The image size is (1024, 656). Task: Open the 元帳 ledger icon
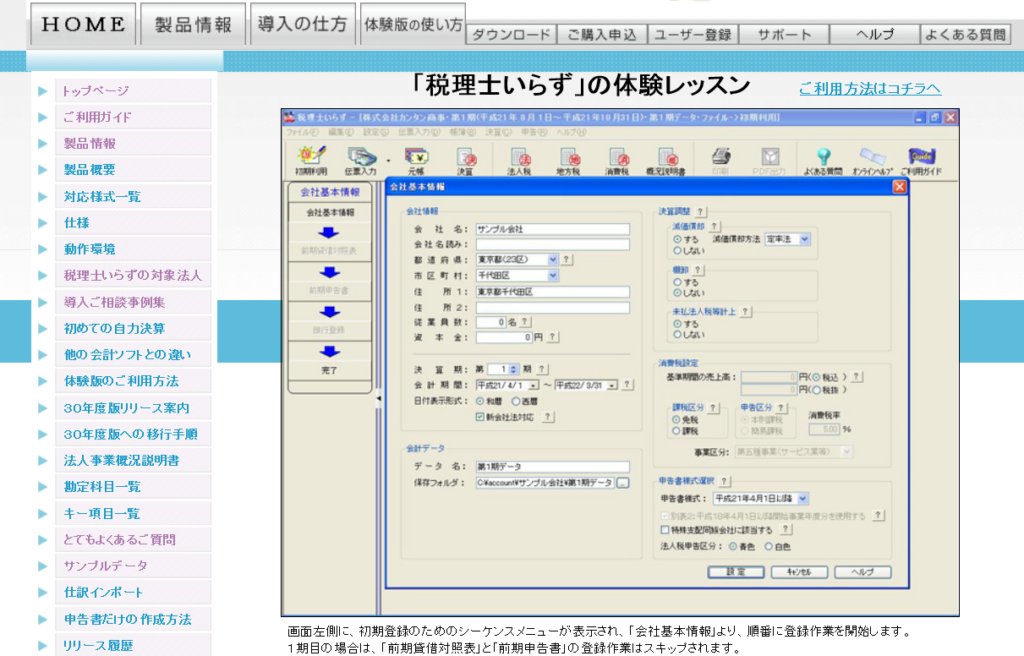click(416, 161)
